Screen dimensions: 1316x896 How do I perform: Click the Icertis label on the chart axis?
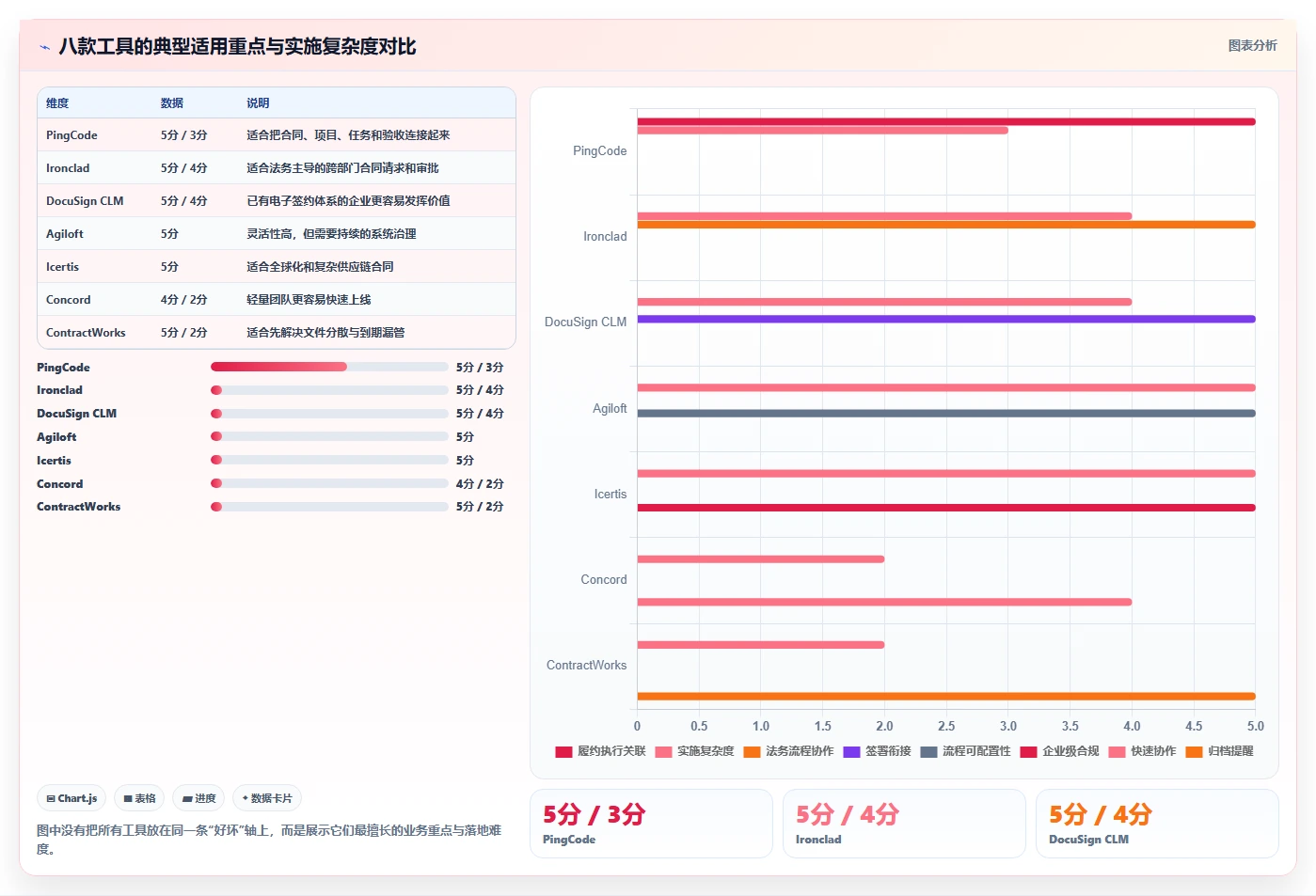610,495
